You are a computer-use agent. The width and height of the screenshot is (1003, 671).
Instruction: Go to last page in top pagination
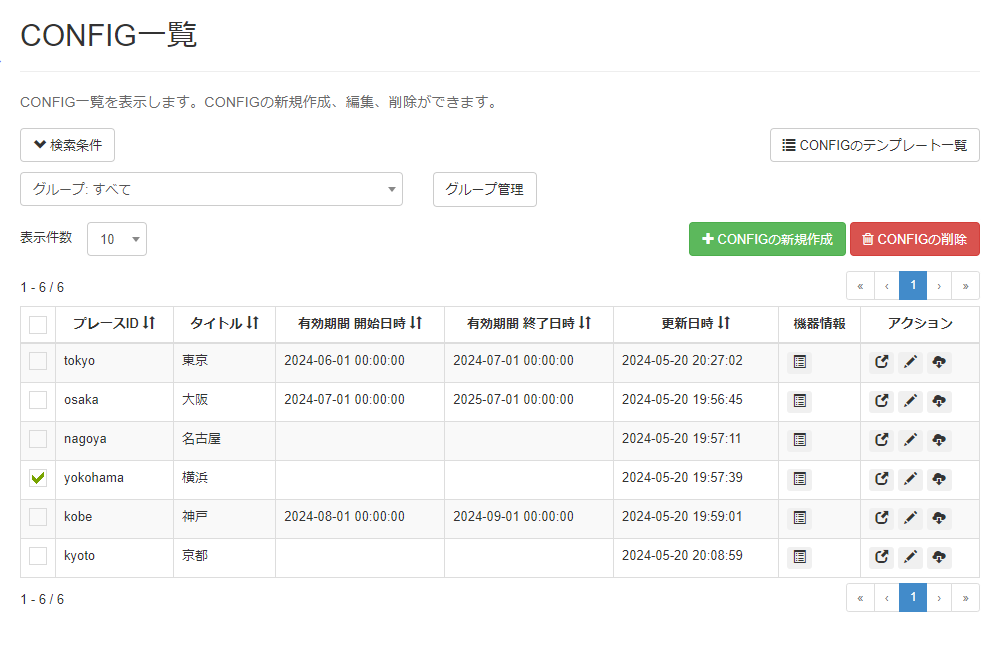965,286
